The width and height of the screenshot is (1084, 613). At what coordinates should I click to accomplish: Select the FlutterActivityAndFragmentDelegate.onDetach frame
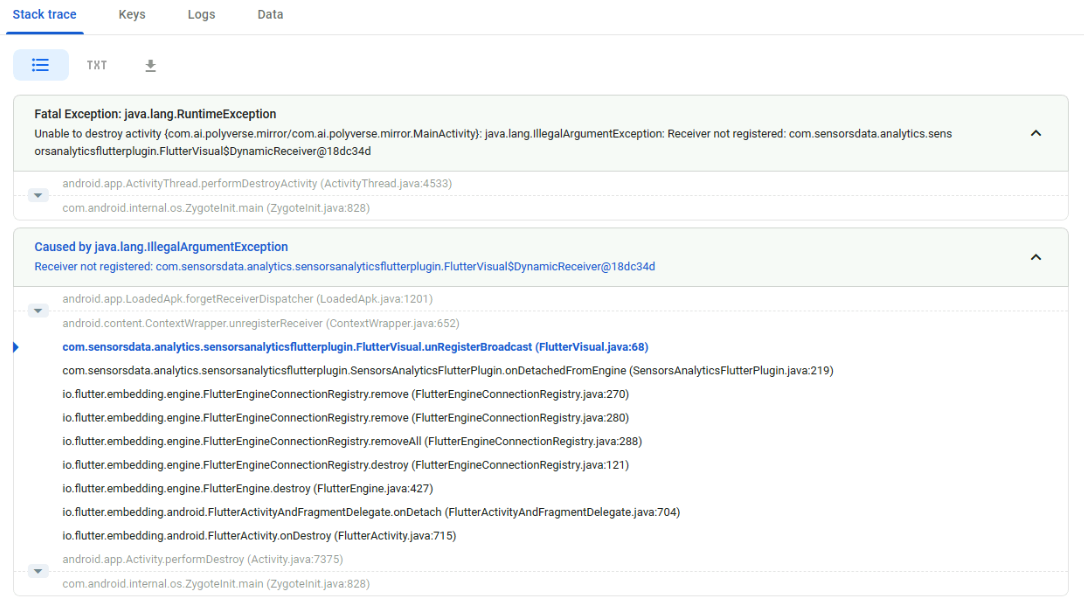[371, 511]
